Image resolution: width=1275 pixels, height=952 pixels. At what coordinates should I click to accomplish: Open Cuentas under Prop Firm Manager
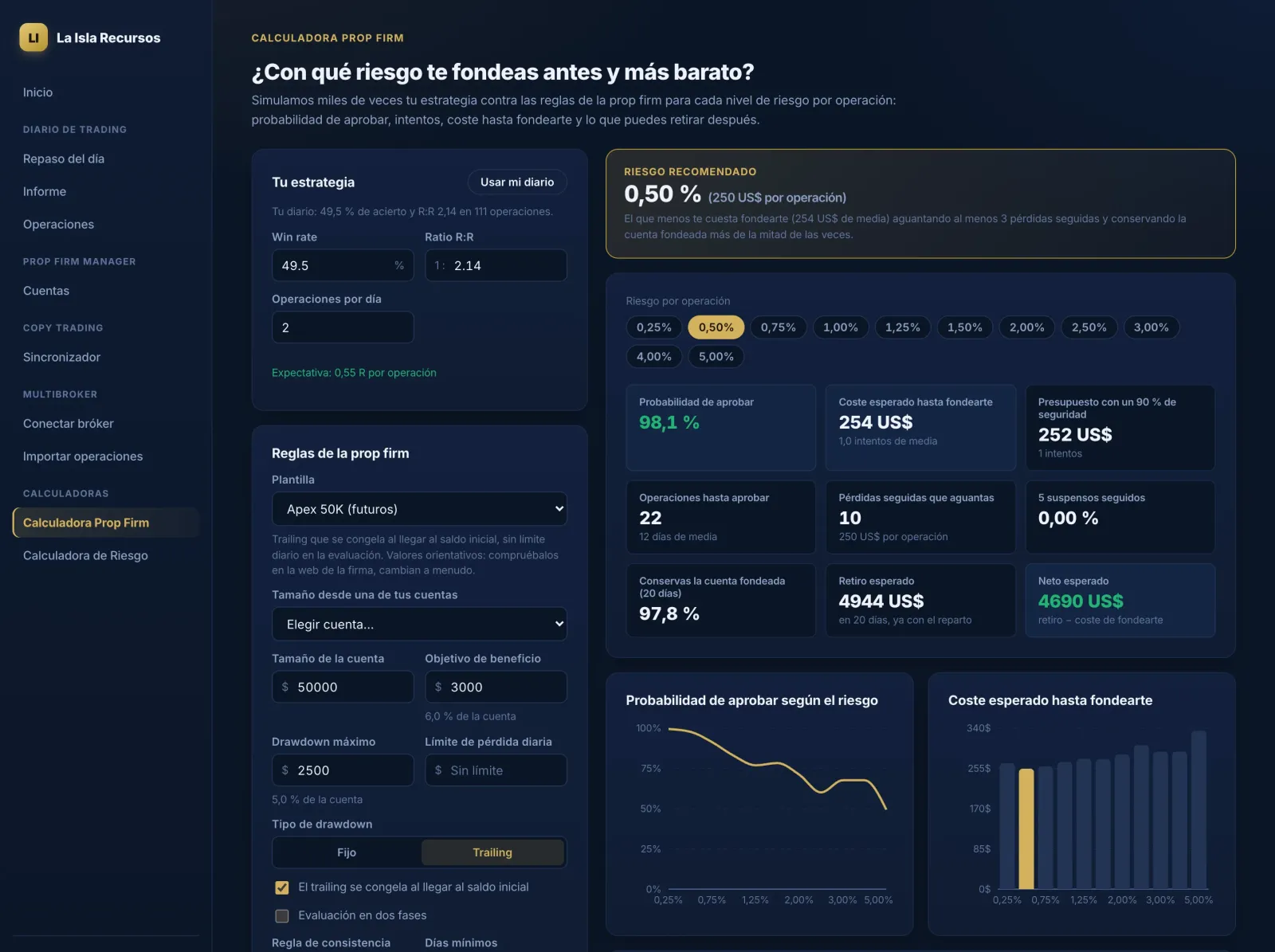coord(46,291)
